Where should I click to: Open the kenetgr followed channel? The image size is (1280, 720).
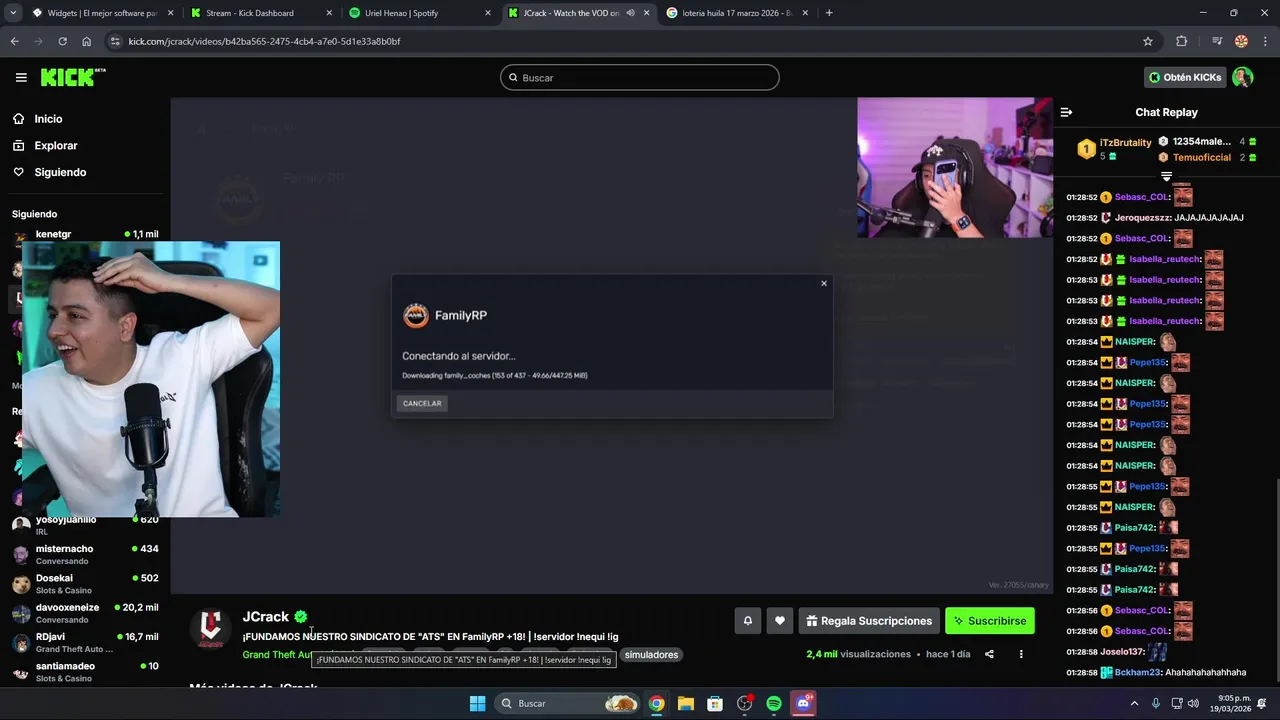85,234
